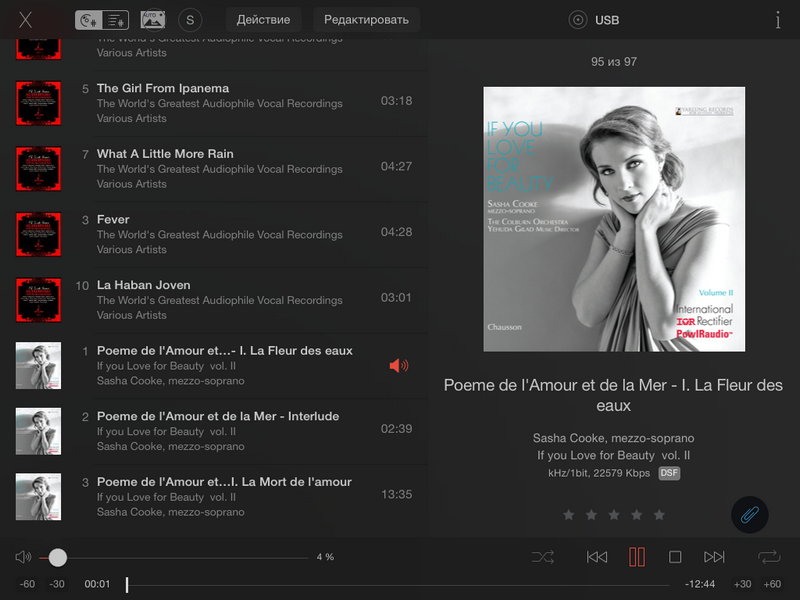The image size is (800, 600).
Task: Click the 03:18 duration
Action: (x=396, y=101)
